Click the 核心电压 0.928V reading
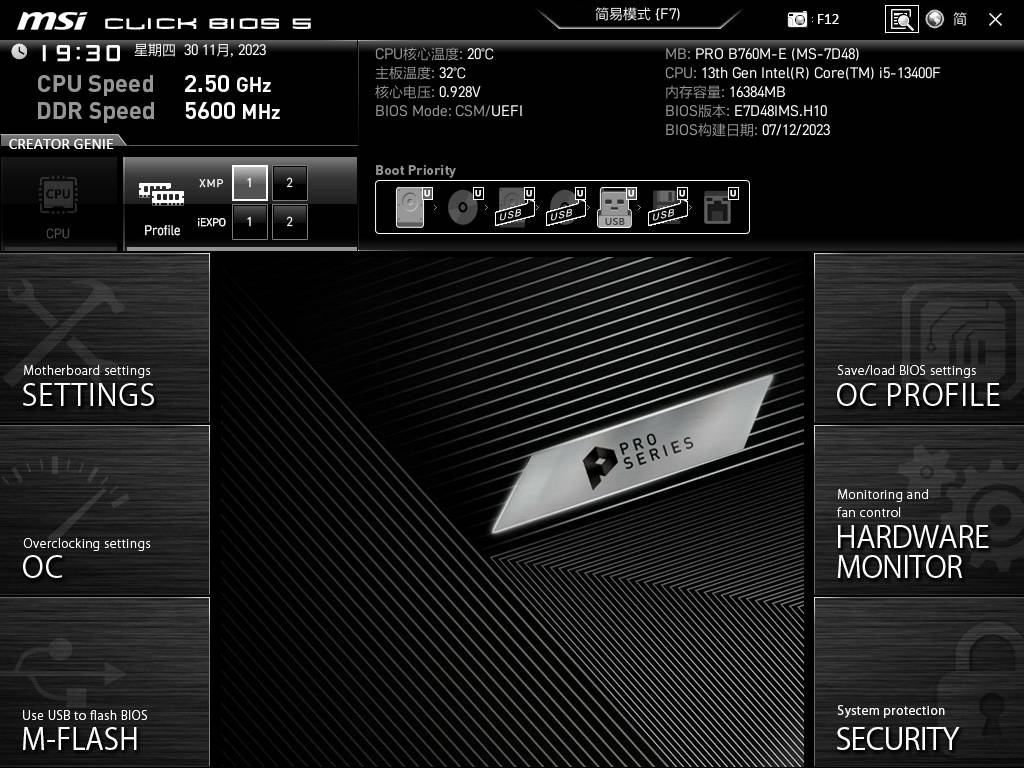 pos(428,92)
